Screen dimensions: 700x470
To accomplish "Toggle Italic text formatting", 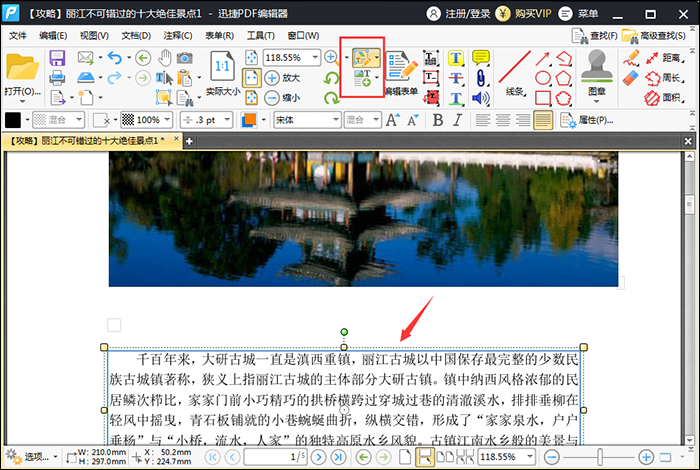I will coord(458,120).
